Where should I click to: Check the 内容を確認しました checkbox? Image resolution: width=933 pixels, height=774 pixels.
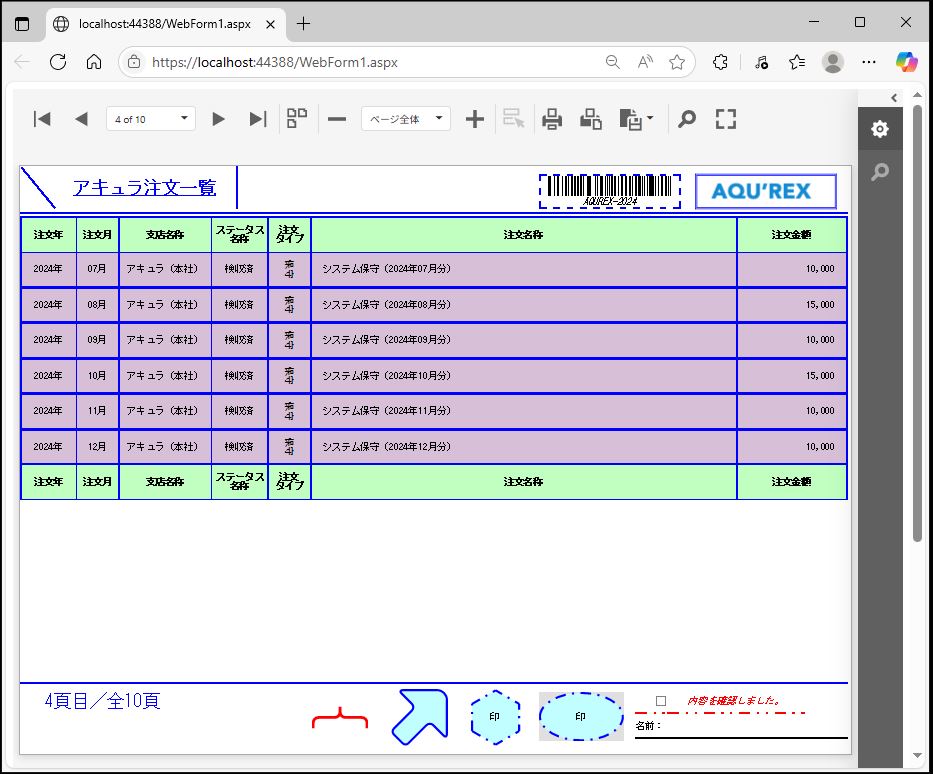click(661, 701)
